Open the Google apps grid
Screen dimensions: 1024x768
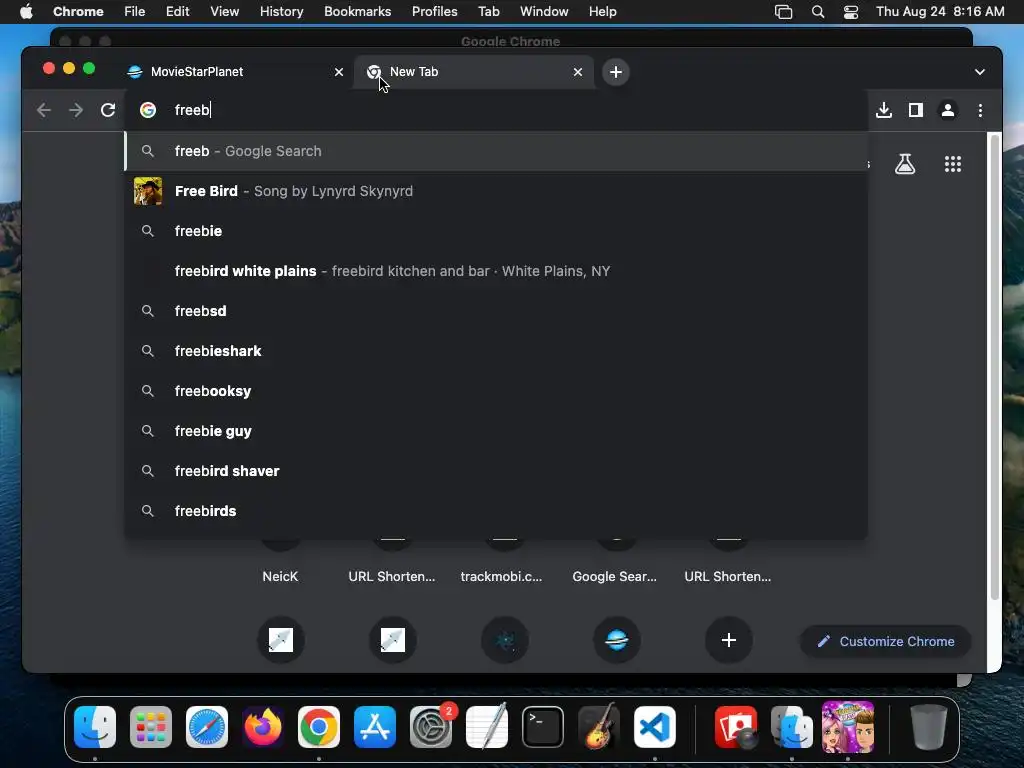point(953,164)
